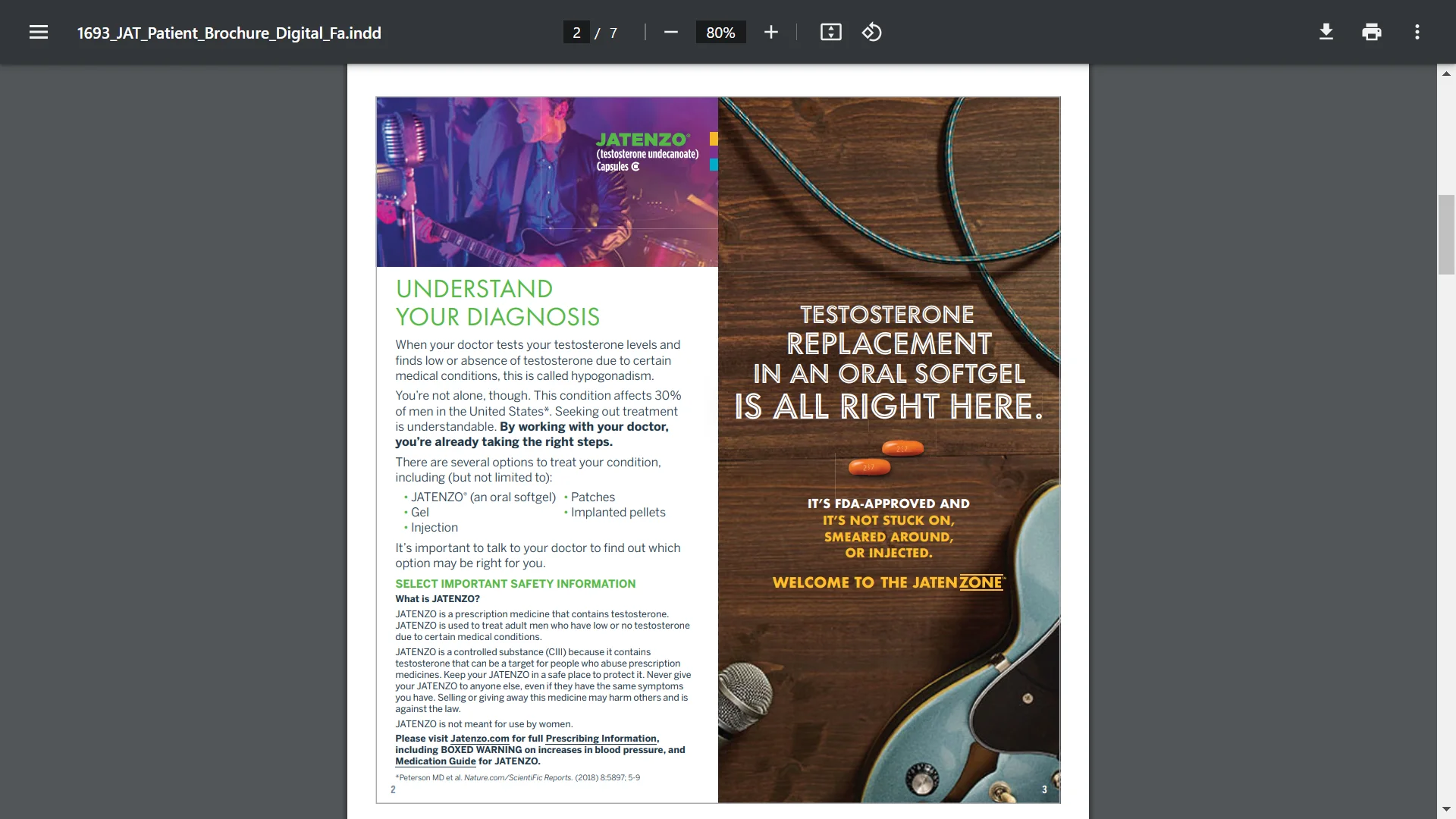
Task: Download the PDF file
Action: point(1326,32)
